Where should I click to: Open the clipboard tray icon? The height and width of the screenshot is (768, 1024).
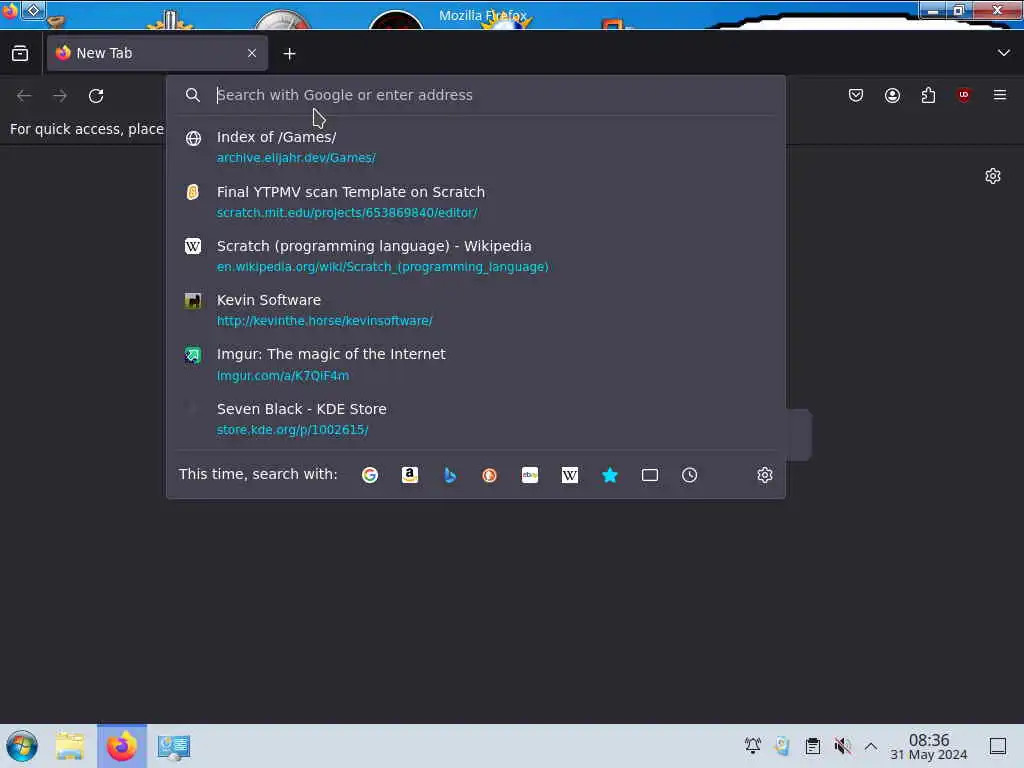click(x=812, y=746)
